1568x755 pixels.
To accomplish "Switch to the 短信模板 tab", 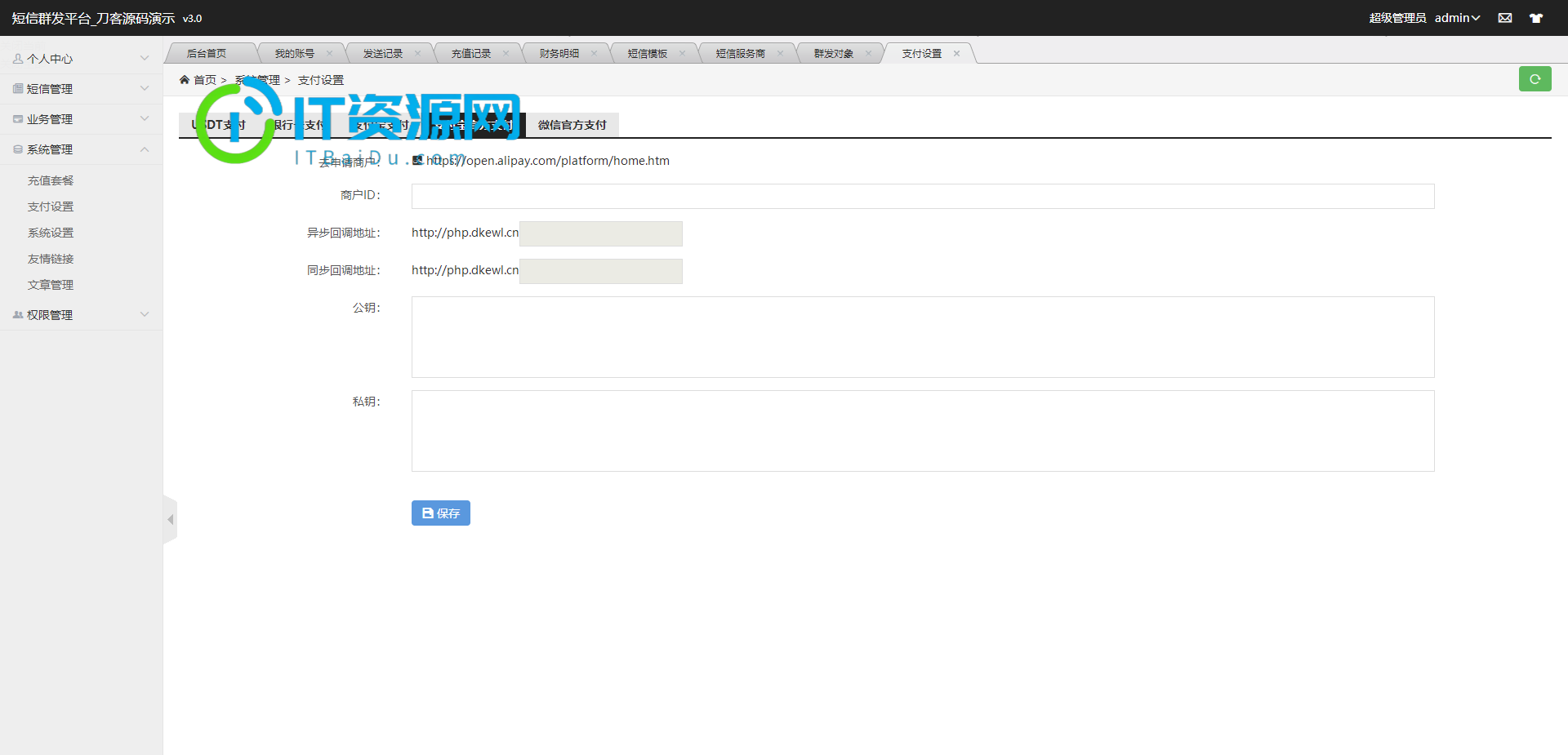I will point(648,53).
